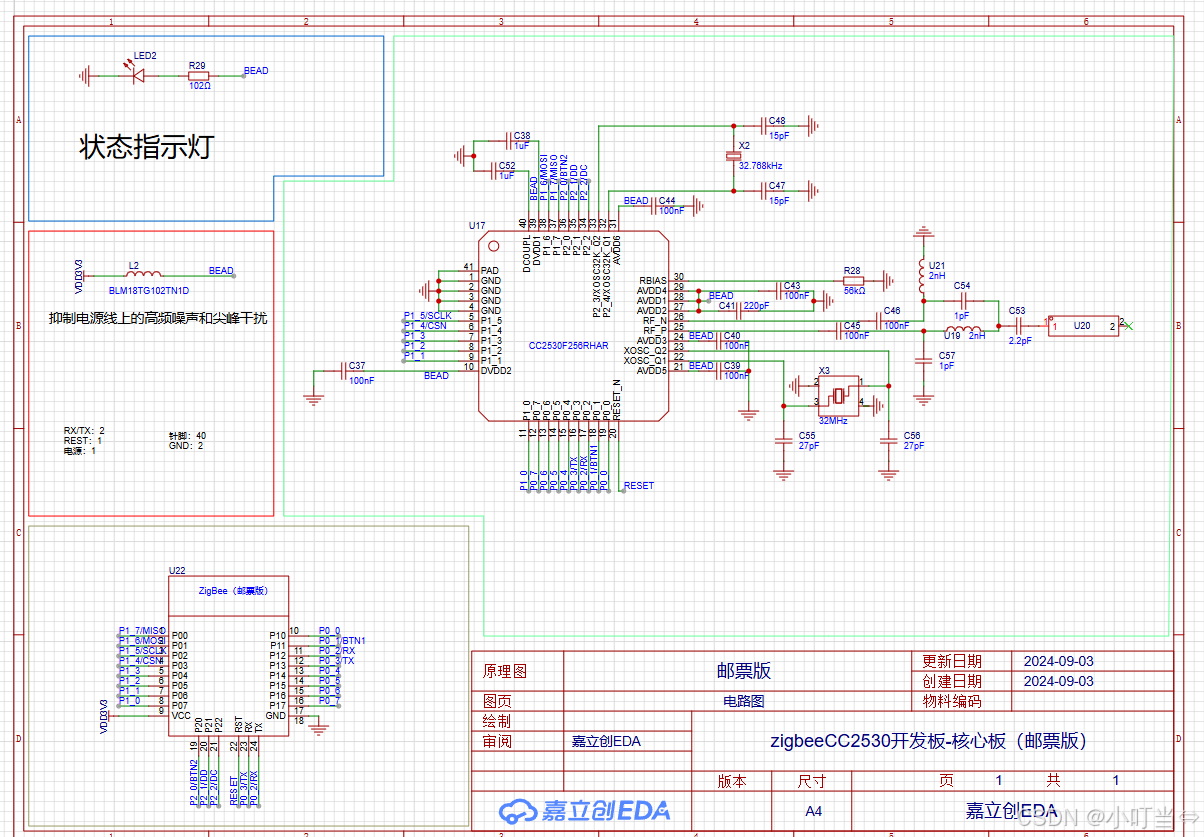
Task: Click the 电路图 page name cell
Action: (x=743, y=701)
